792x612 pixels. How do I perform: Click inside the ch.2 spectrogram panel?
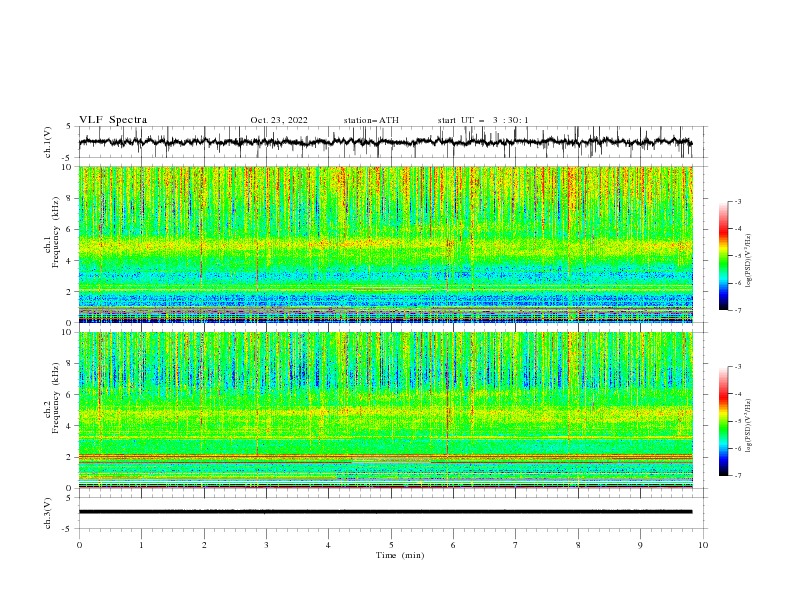pos(385,410)
